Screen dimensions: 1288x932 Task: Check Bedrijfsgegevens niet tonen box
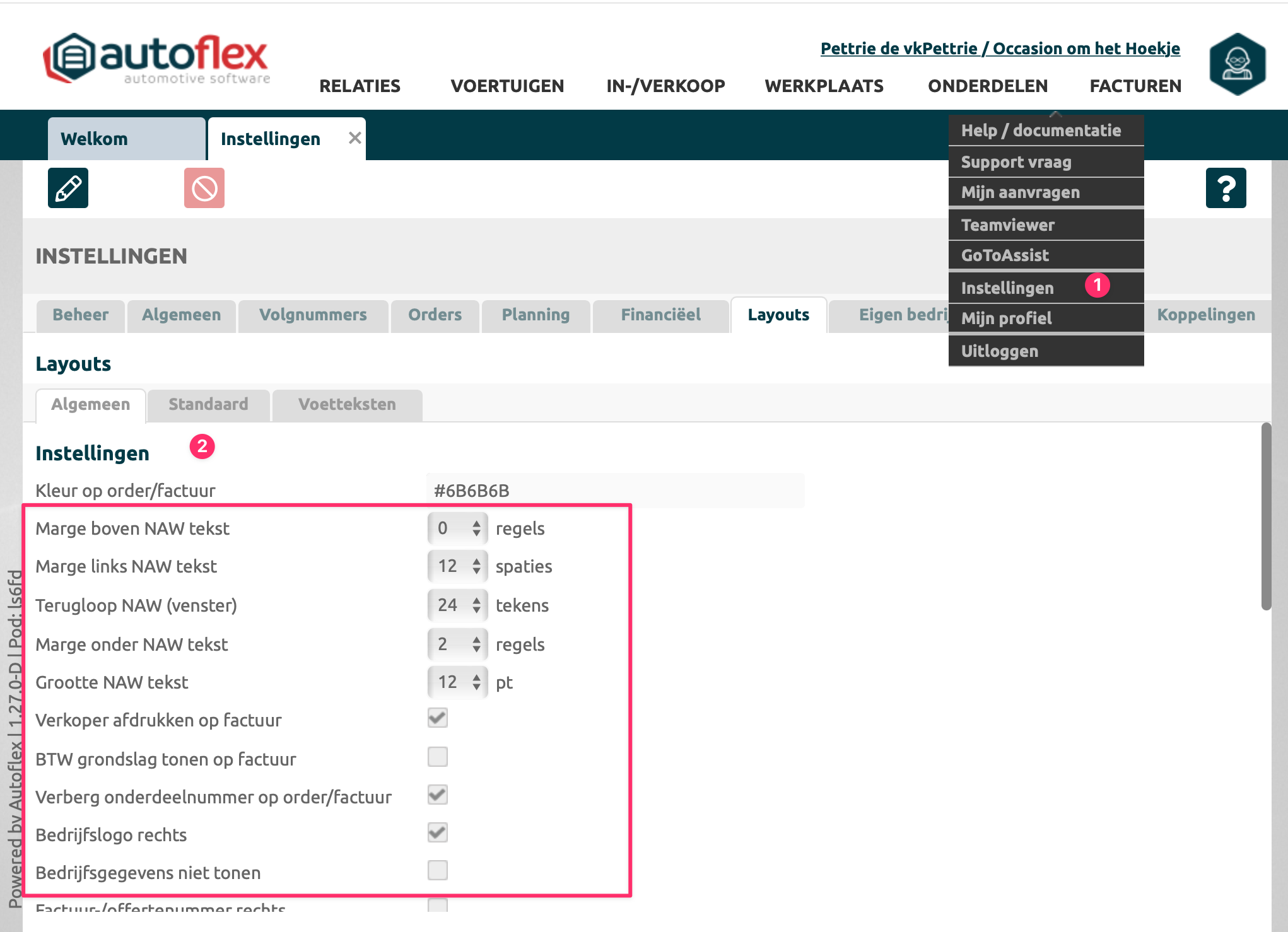[438, 871]
